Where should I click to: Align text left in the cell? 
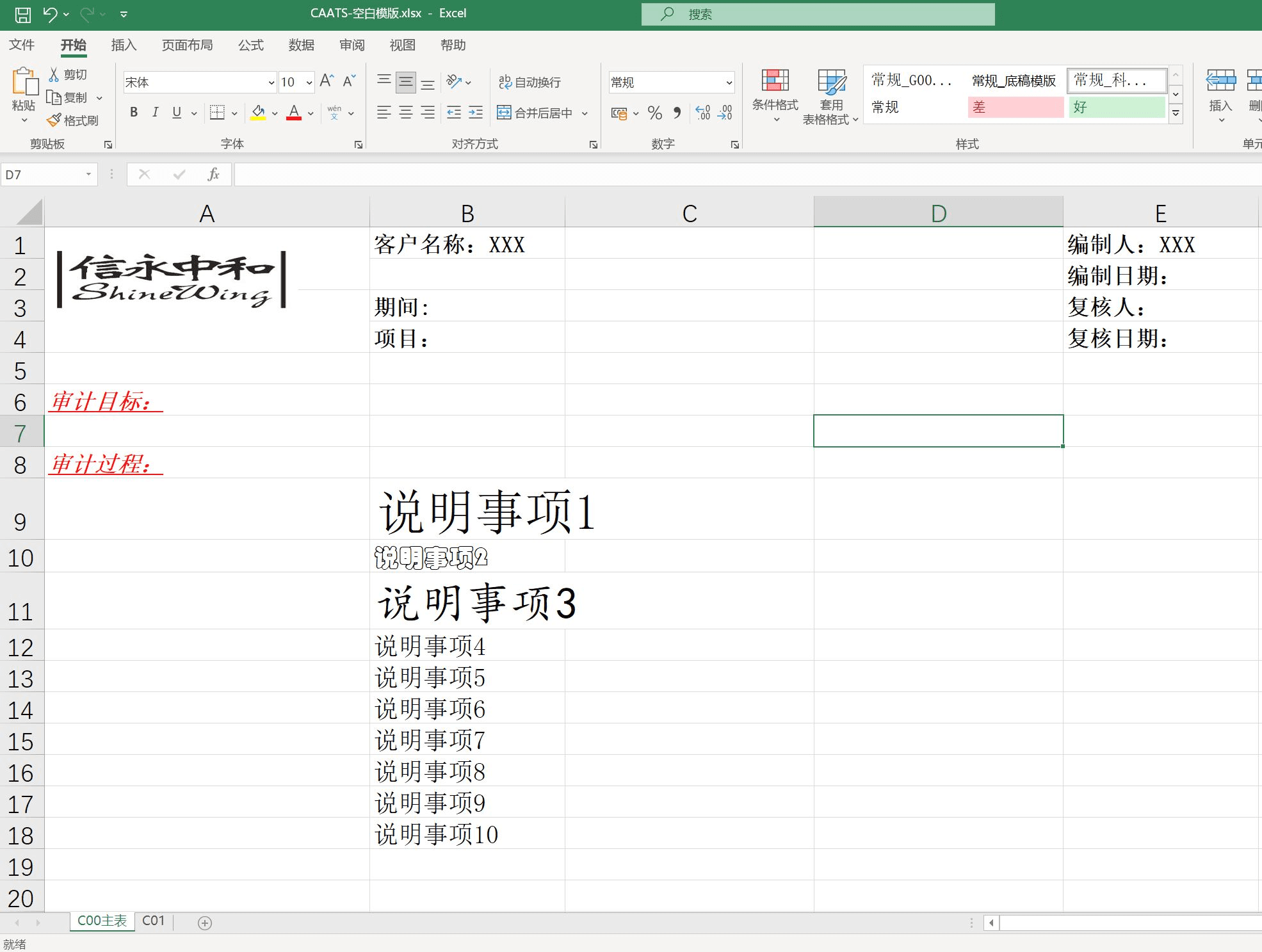click(384, 113)
